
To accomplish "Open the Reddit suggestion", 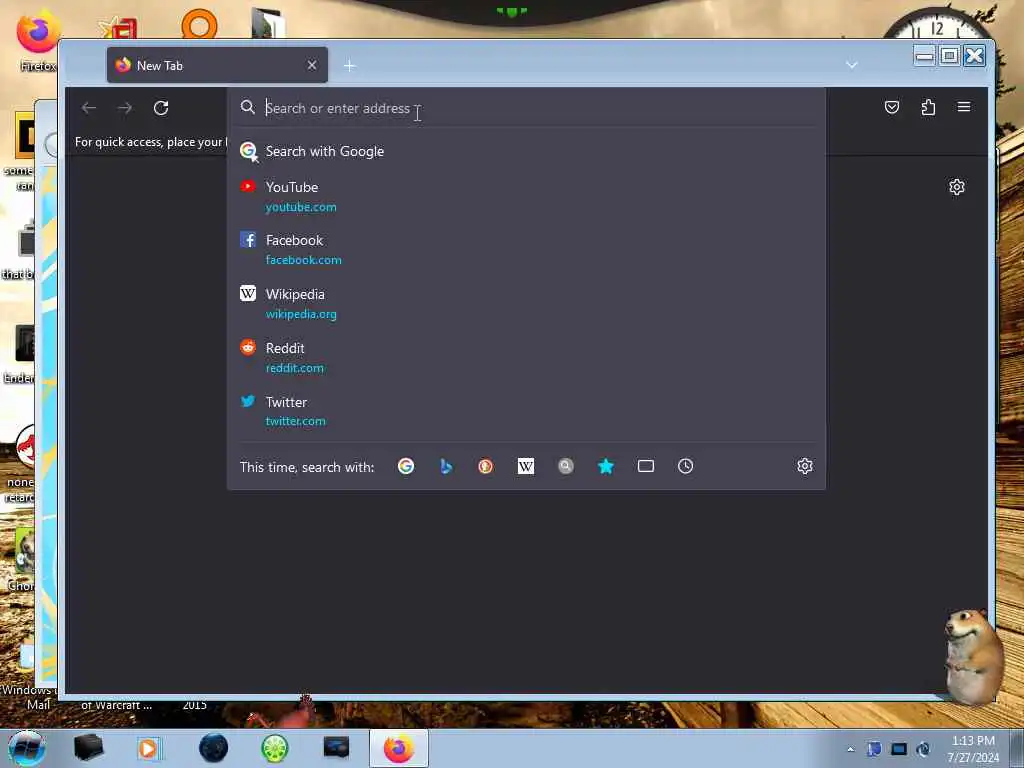I will pos(526,357).
